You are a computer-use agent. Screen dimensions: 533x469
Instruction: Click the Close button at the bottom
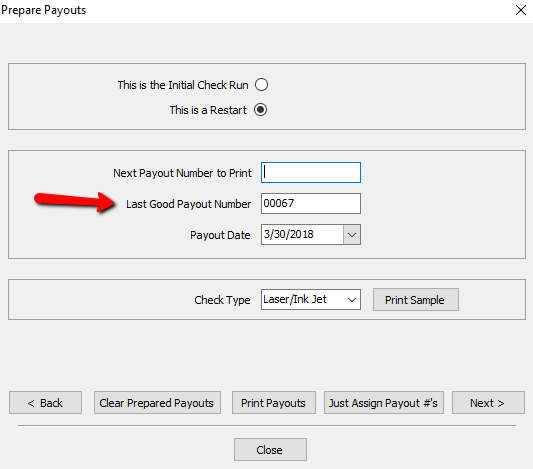[x=270, y=450]
